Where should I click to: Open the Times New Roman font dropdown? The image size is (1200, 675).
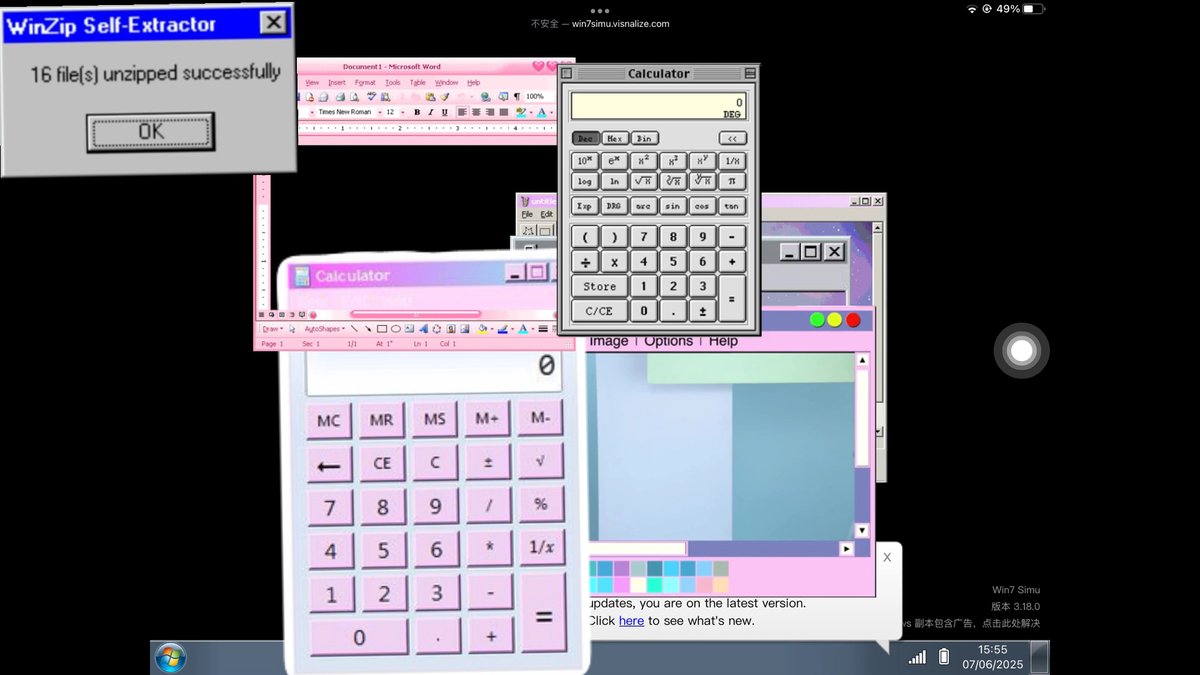380,112
